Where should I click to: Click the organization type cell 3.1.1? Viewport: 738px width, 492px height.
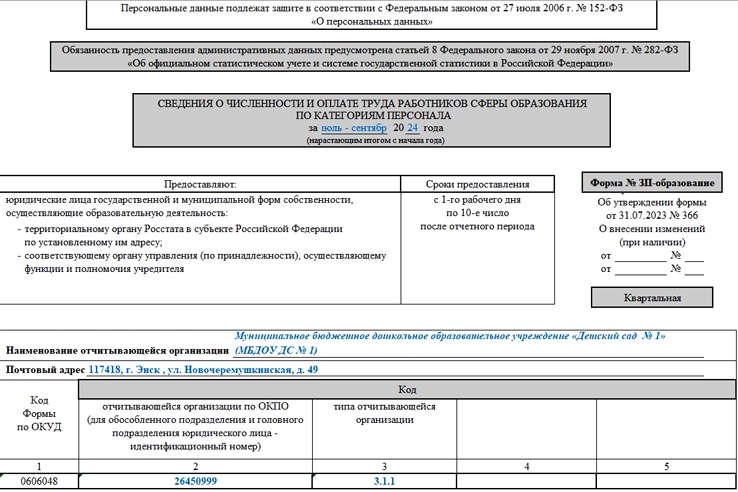[x=384, y=481]
